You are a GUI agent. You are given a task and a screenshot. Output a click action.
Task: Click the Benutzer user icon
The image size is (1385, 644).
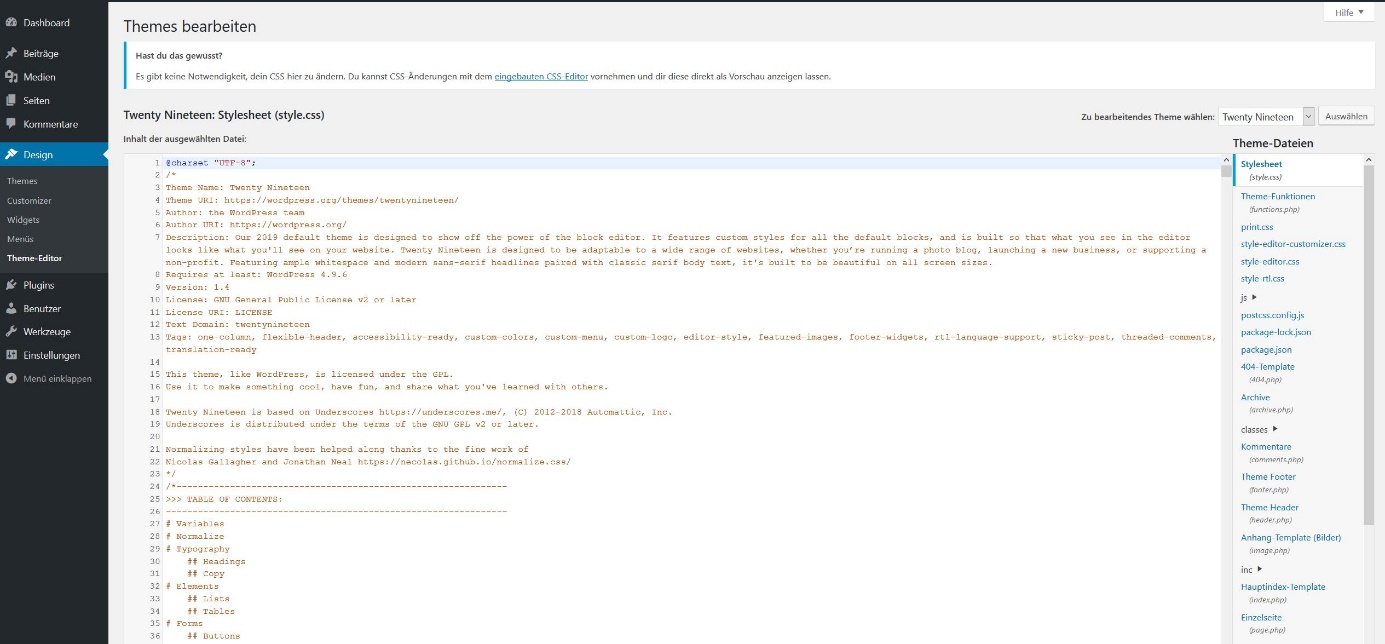11,309
